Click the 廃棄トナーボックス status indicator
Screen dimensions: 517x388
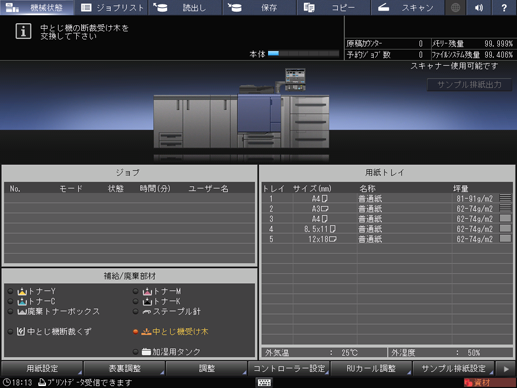click(x=10, y=312)
